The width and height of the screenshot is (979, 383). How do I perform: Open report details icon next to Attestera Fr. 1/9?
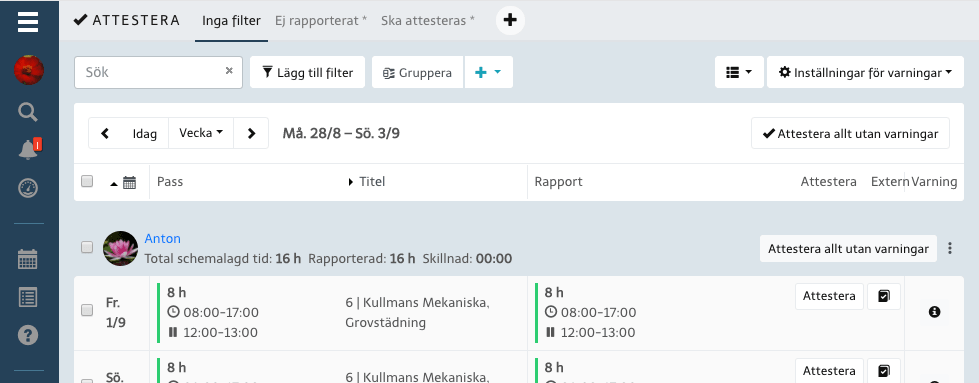click(883, 296)
